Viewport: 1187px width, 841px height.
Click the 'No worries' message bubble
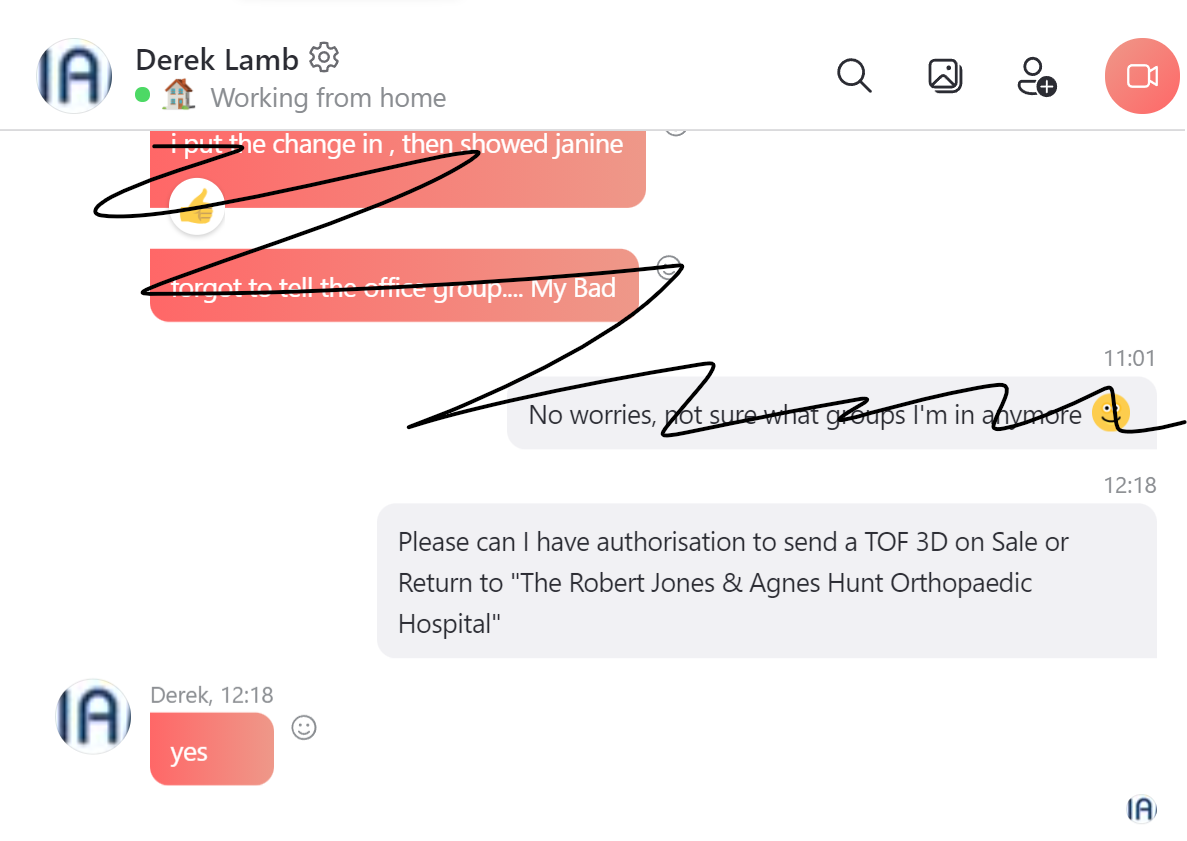pos(832,413)
